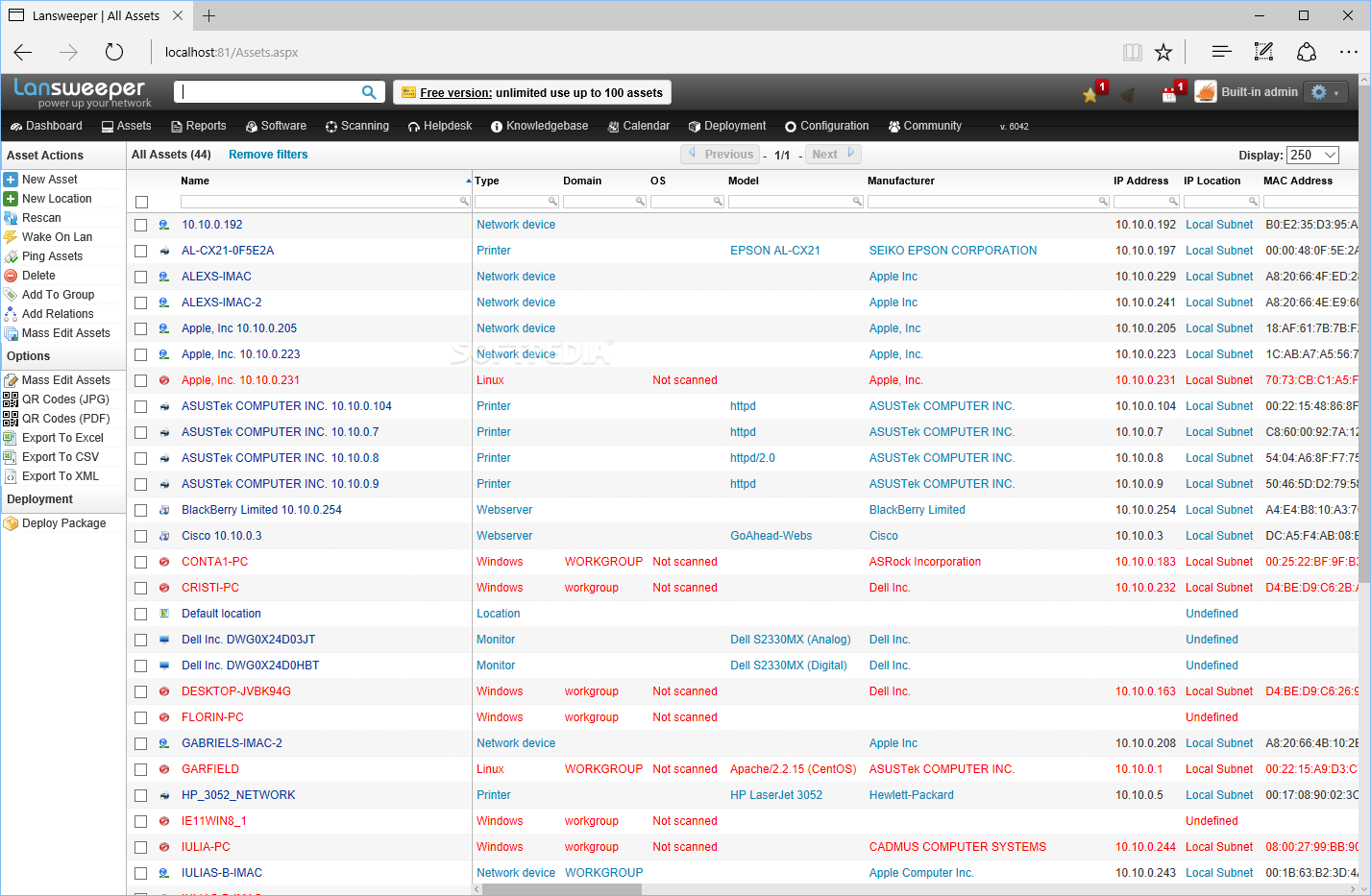Open the GARFIELD asset link
The image size is (1371, 896).
[x=210, y=769]
